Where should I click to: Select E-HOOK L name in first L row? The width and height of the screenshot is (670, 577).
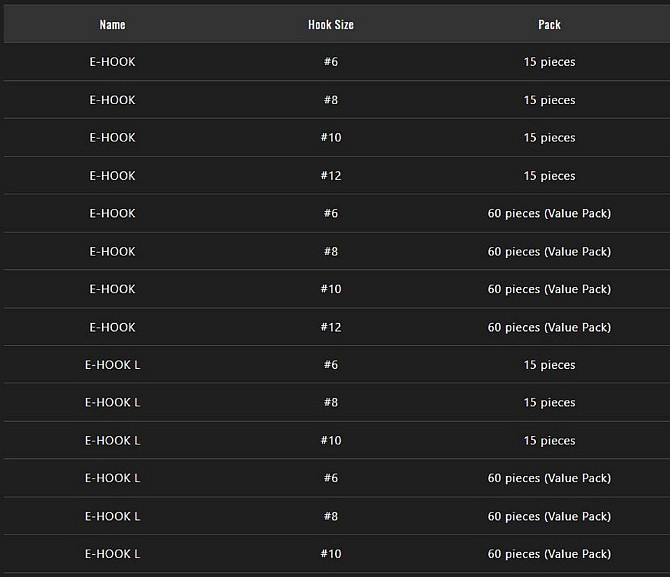pyautogui.click(x=112, y=365)
